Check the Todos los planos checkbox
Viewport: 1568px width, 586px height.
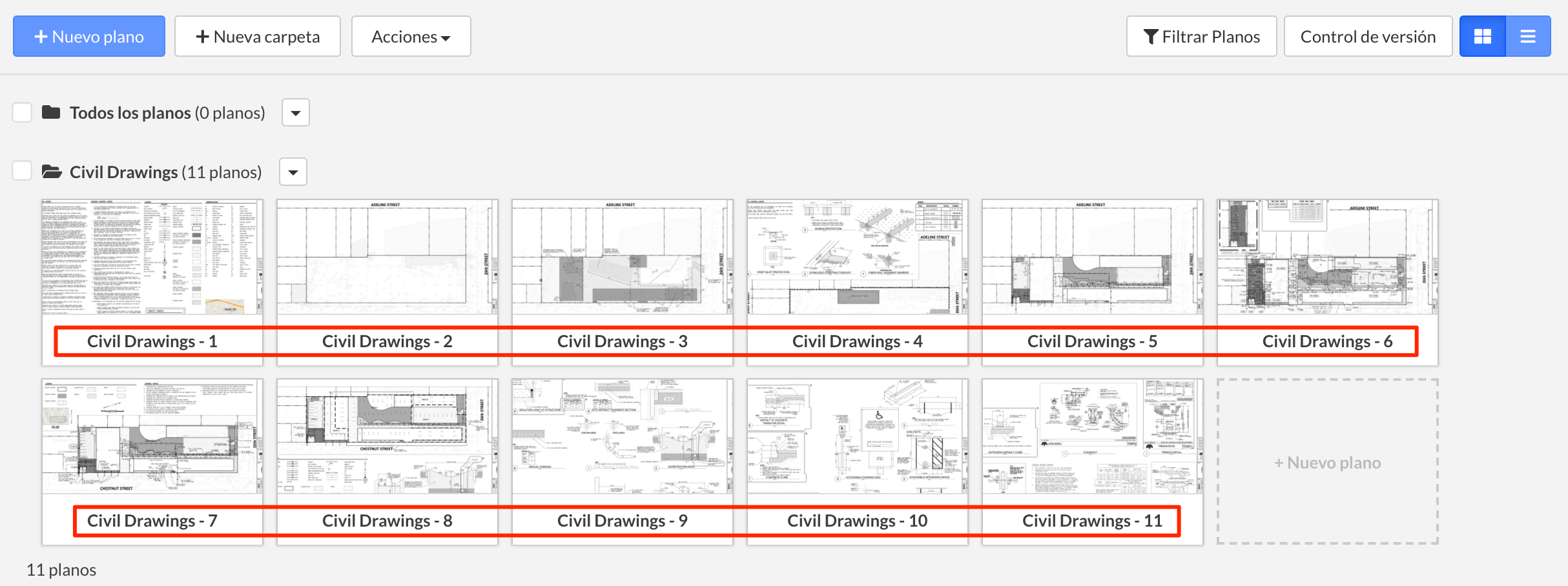pos(22,112)
